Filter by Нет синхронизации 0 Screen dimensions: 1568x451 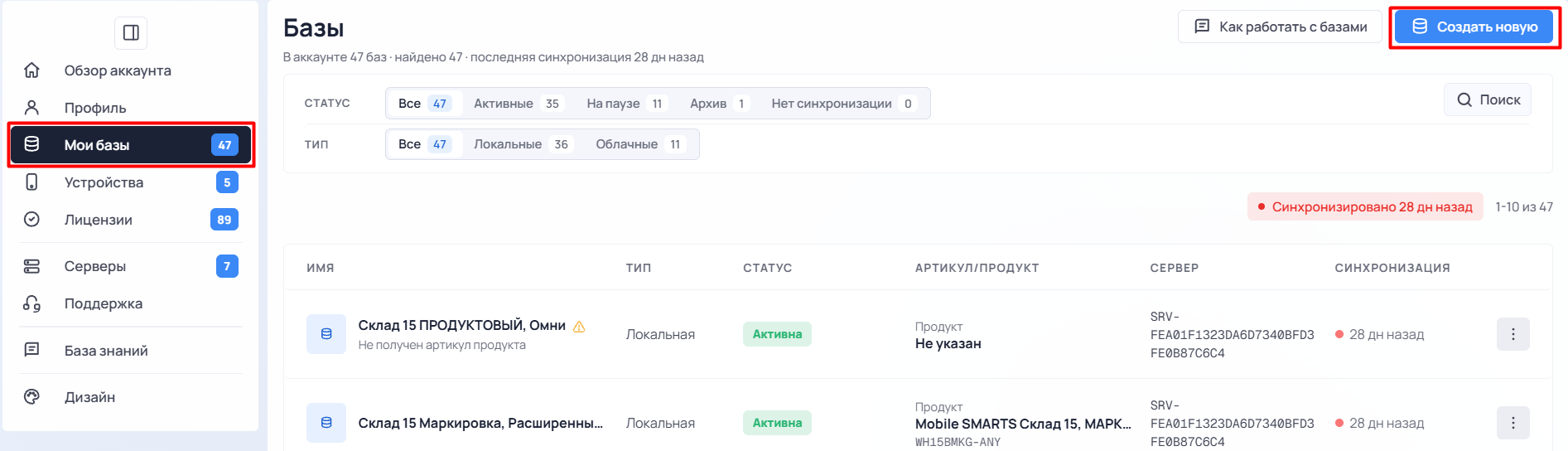click(x=844, y=104)
